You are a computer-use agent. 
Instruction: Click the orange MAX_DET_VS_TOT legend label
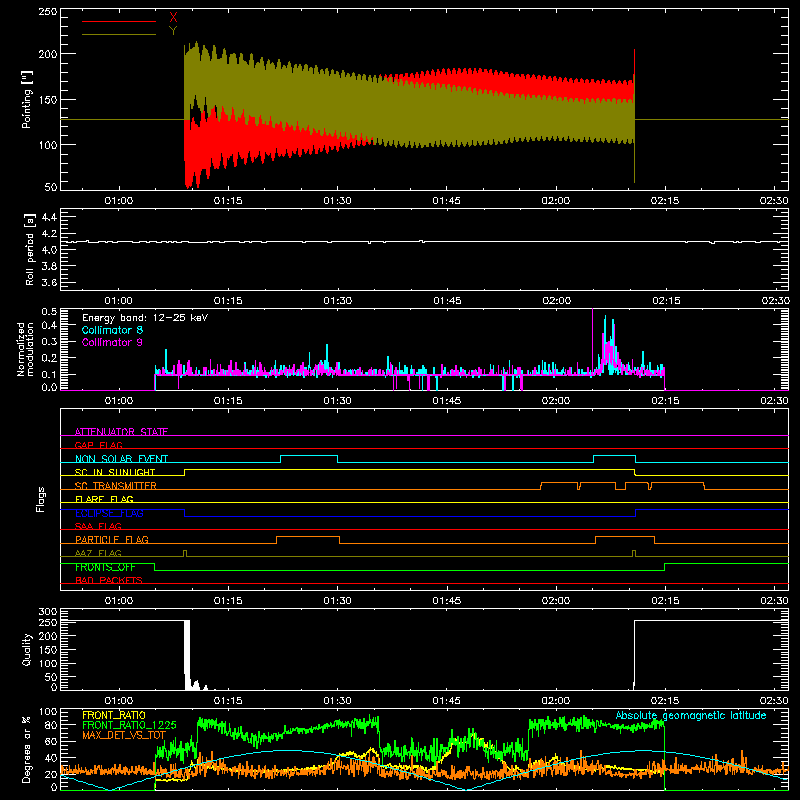click(124, 735)
